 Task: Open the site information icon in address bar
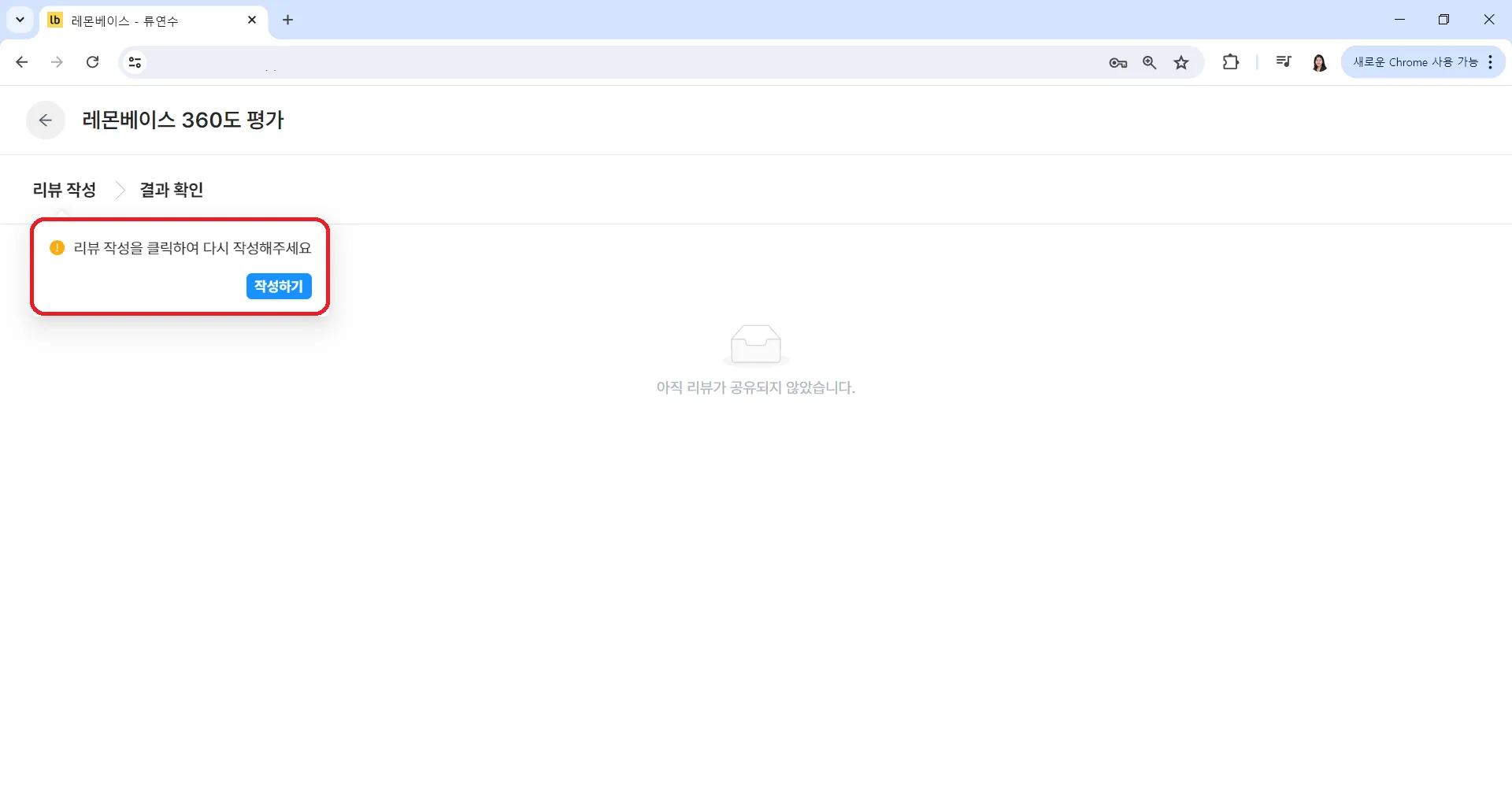click(135, 62)
